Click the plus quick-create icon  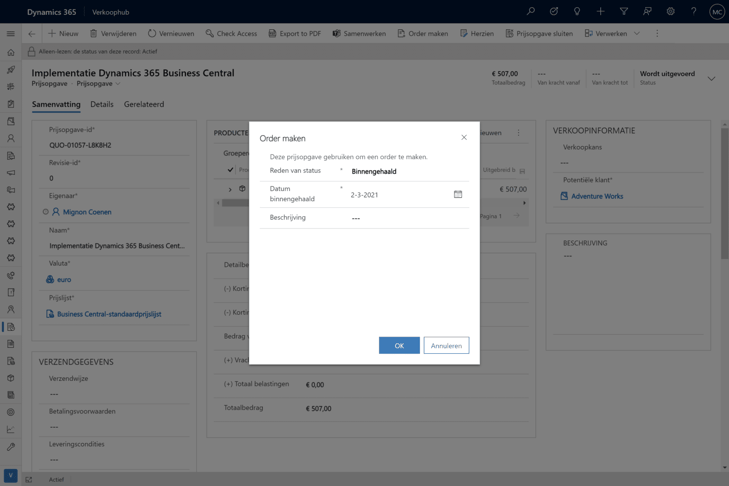tap(600, 12)
